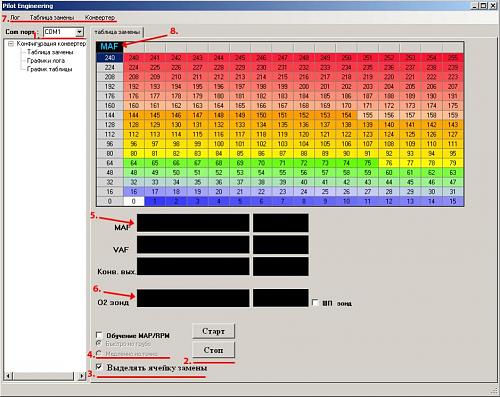Image resolution: width=500 pixels, height=397 pixels.
Task: Click the wide VAF display field
Action: coord(193,245)
